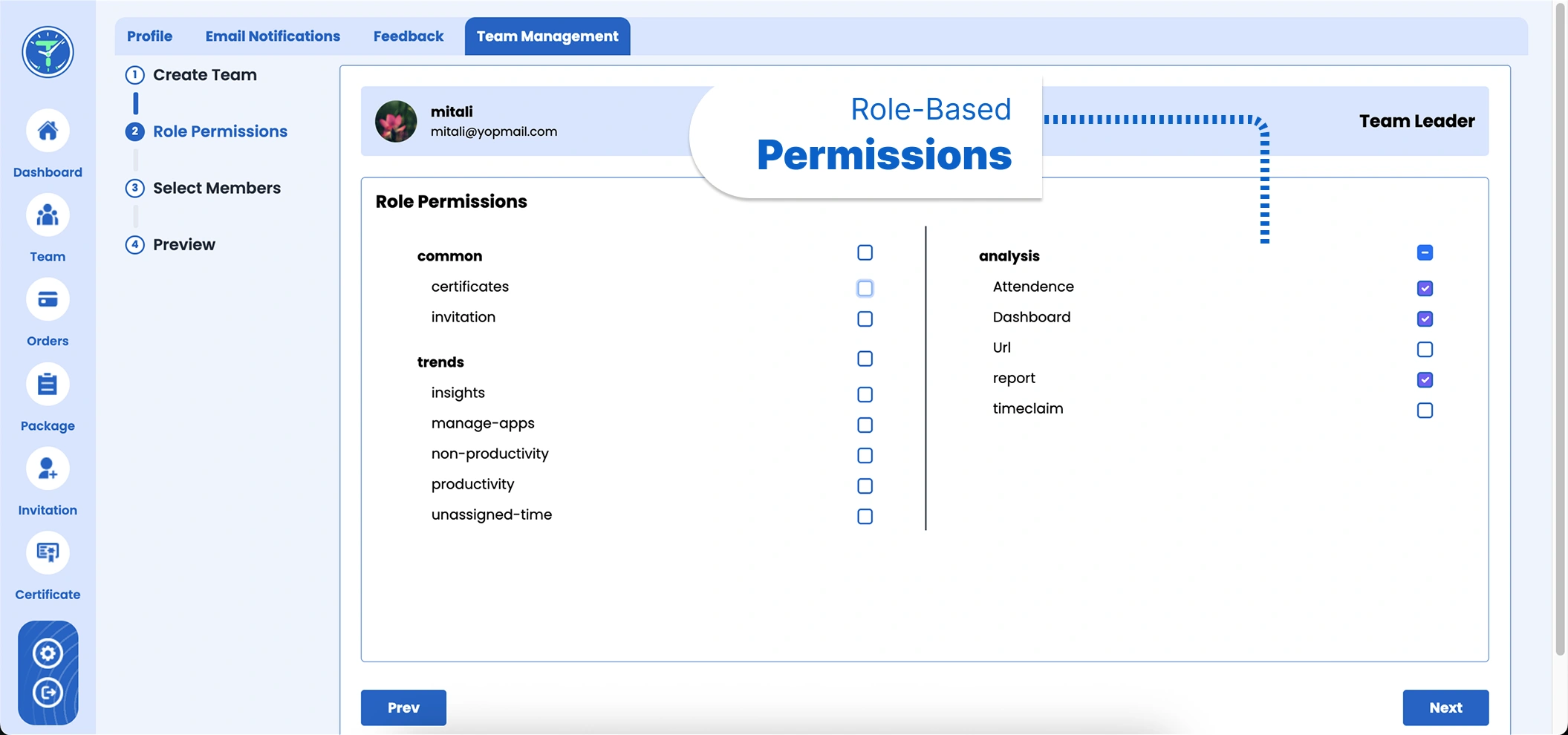1568x735 pixels.
Task: Click the Team Leader role label
Action: click(x=1417, y=121)
